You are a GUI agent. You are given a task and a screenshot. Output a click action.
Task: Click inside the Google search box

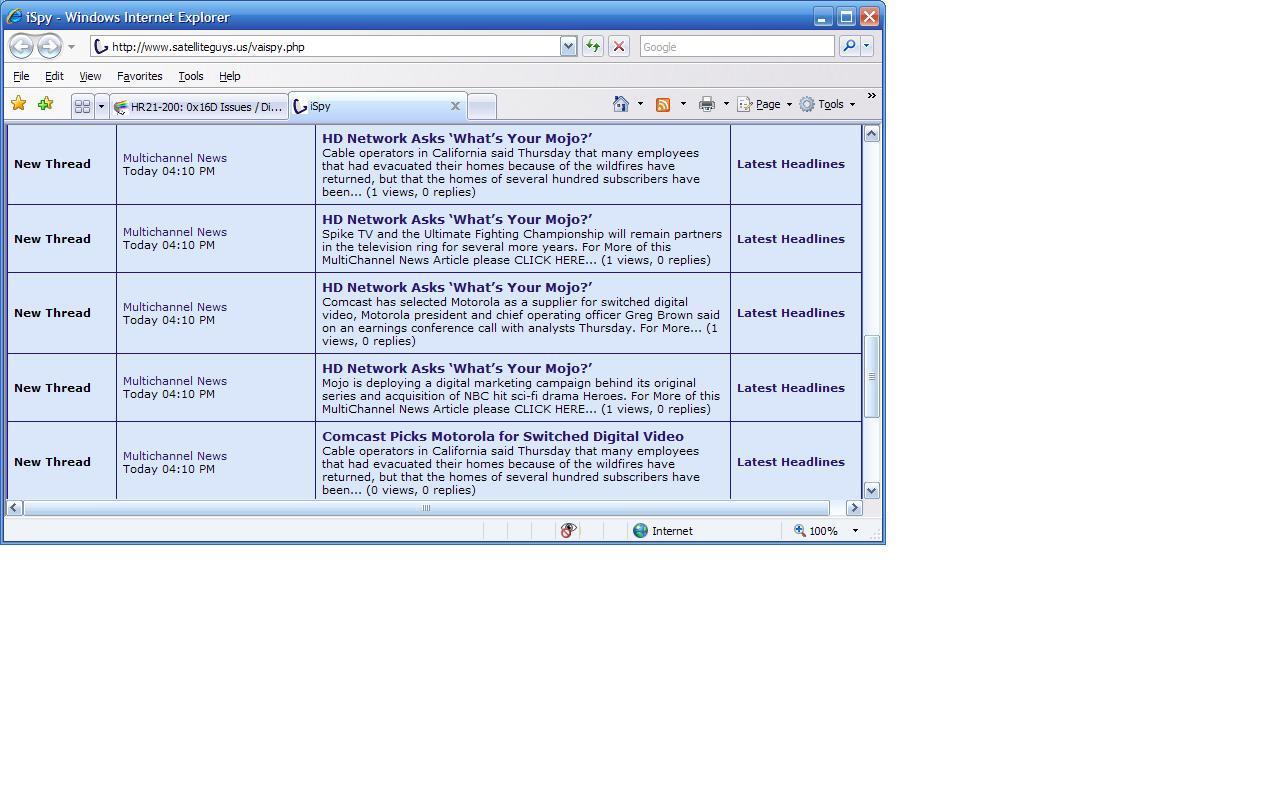[736, 46]
